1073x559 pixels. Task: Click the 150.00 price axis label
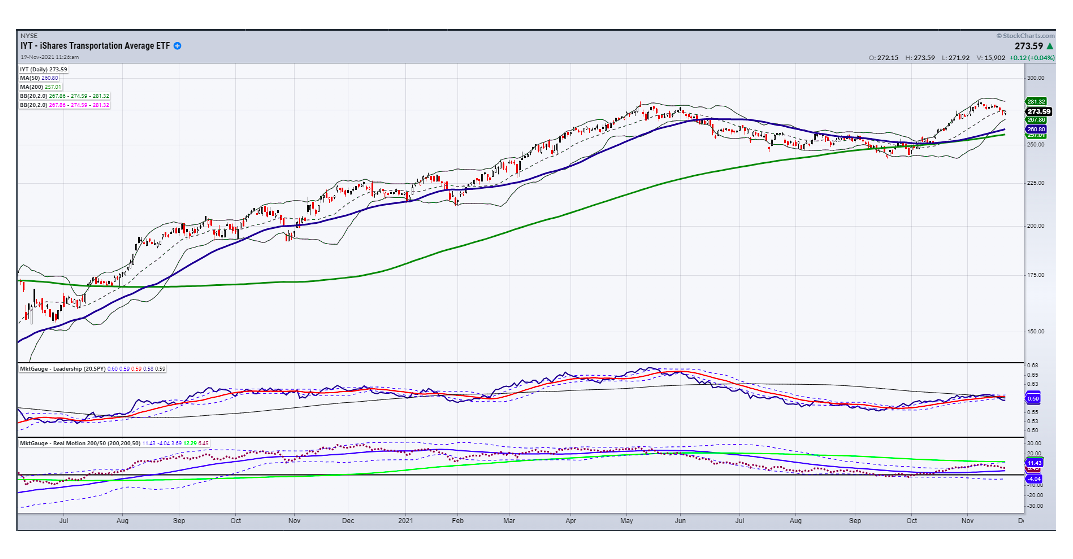1036,331
